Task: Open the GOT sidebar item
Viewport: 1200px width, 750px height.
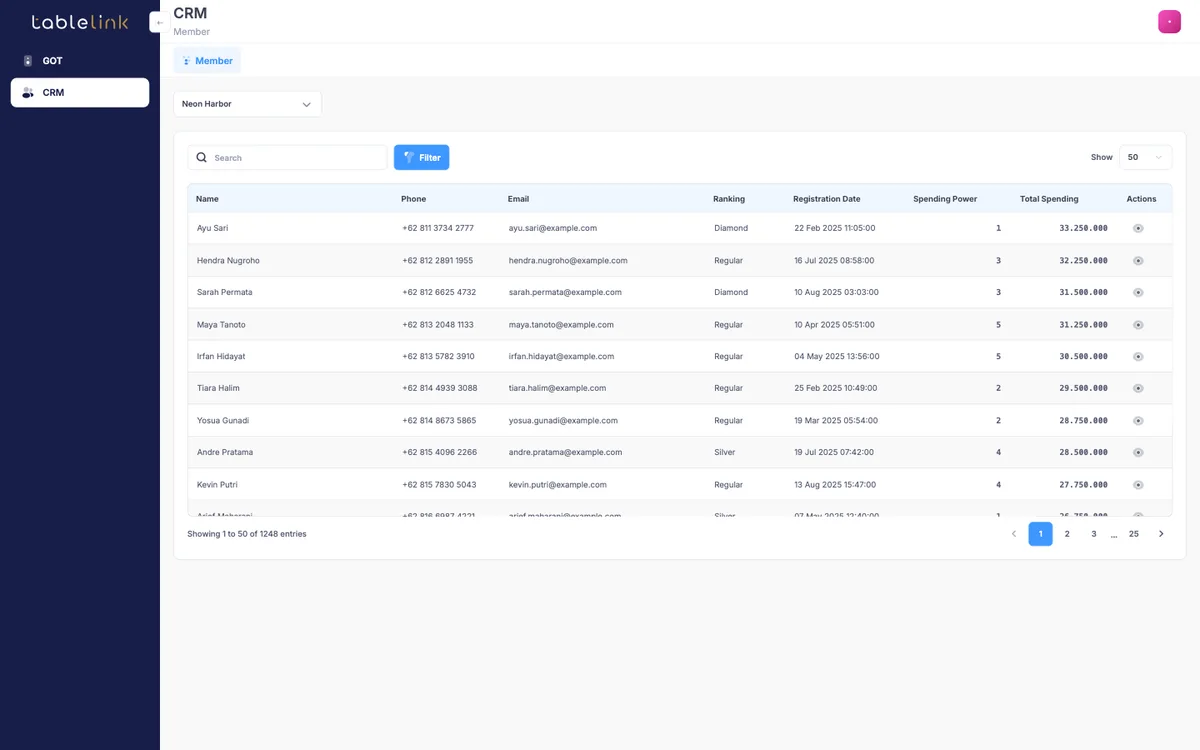Action: click(80, 61)
